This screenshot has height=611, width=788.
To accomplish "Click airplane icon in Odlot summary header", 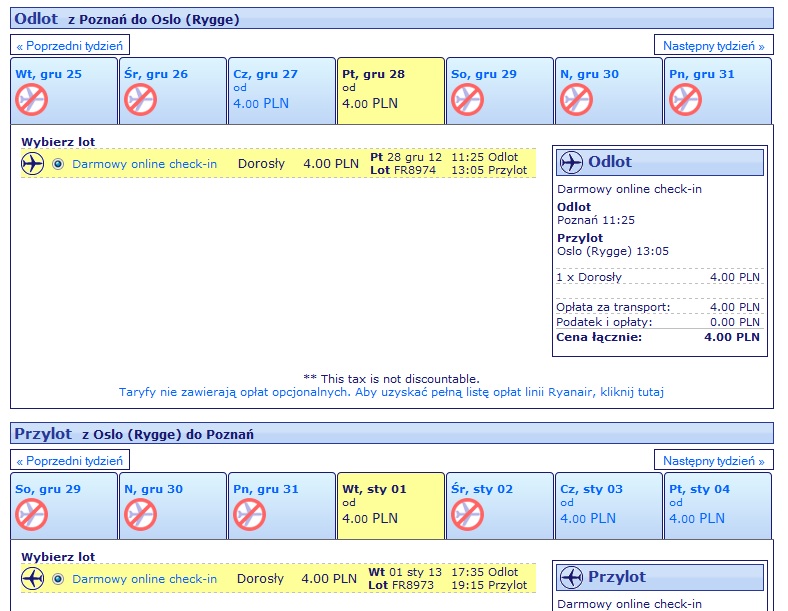I will (571, 162).
